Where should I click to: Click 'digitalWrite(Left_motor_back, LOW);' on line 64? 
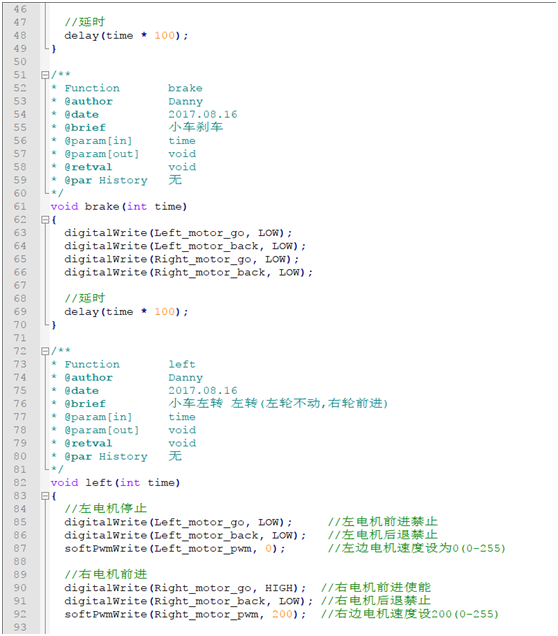[185, 247]
